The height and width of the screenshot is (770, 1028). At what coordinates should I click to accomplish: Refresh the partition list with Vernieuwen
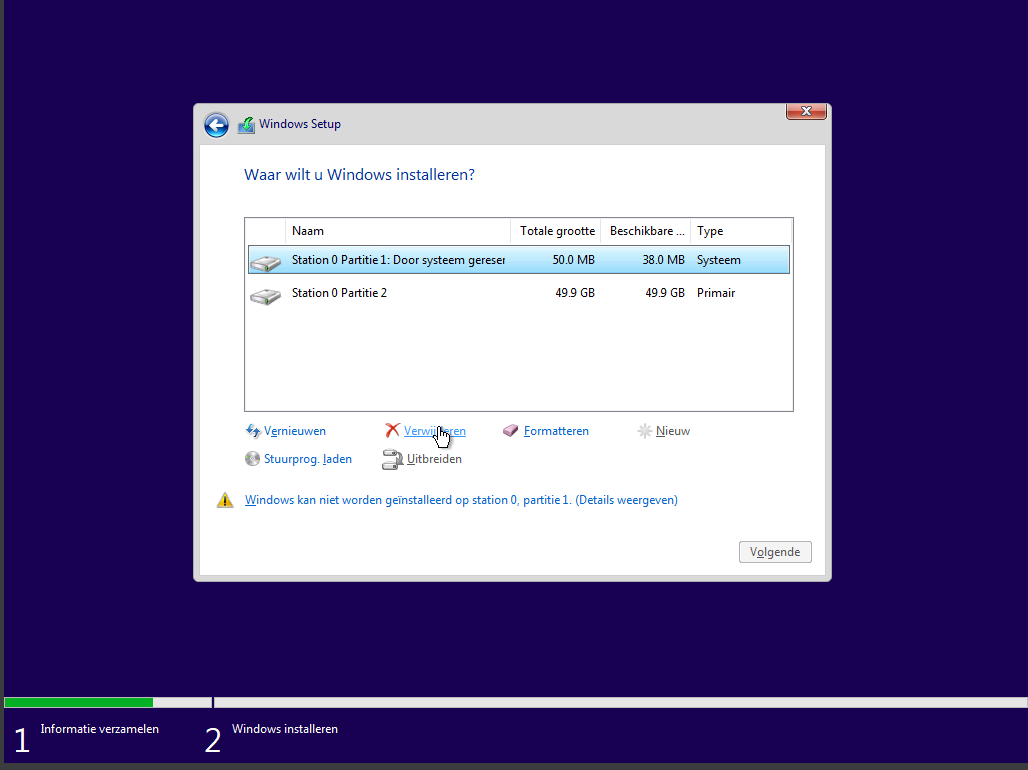[x=294, y=431]
